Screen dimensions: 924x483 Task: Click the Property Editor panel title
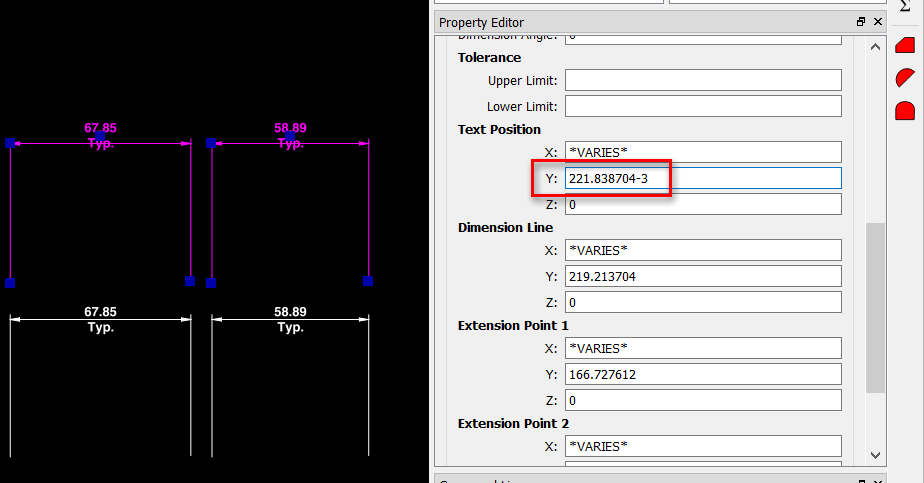pyautogui.click(x=481, y=22)
